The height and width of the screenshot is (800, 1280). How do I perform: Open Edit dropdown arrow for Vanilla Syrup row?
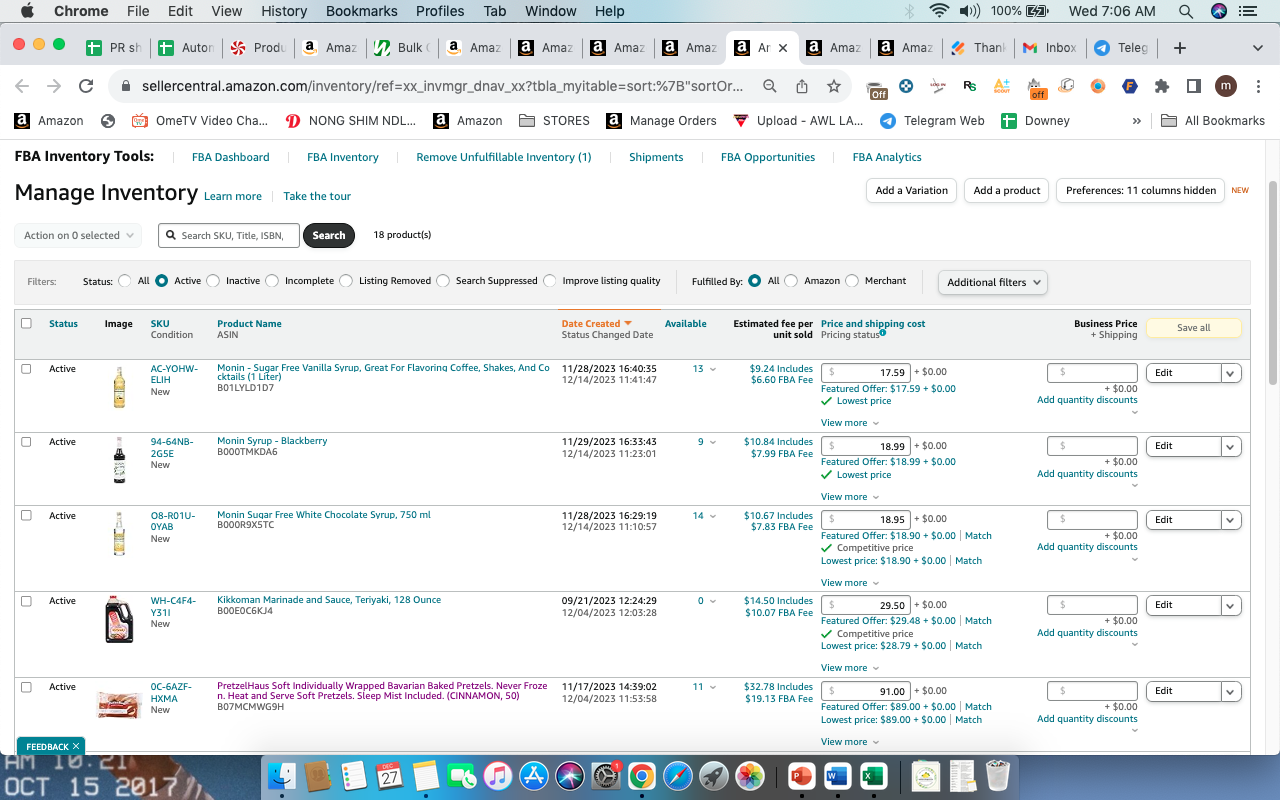tap(1231, 373)
